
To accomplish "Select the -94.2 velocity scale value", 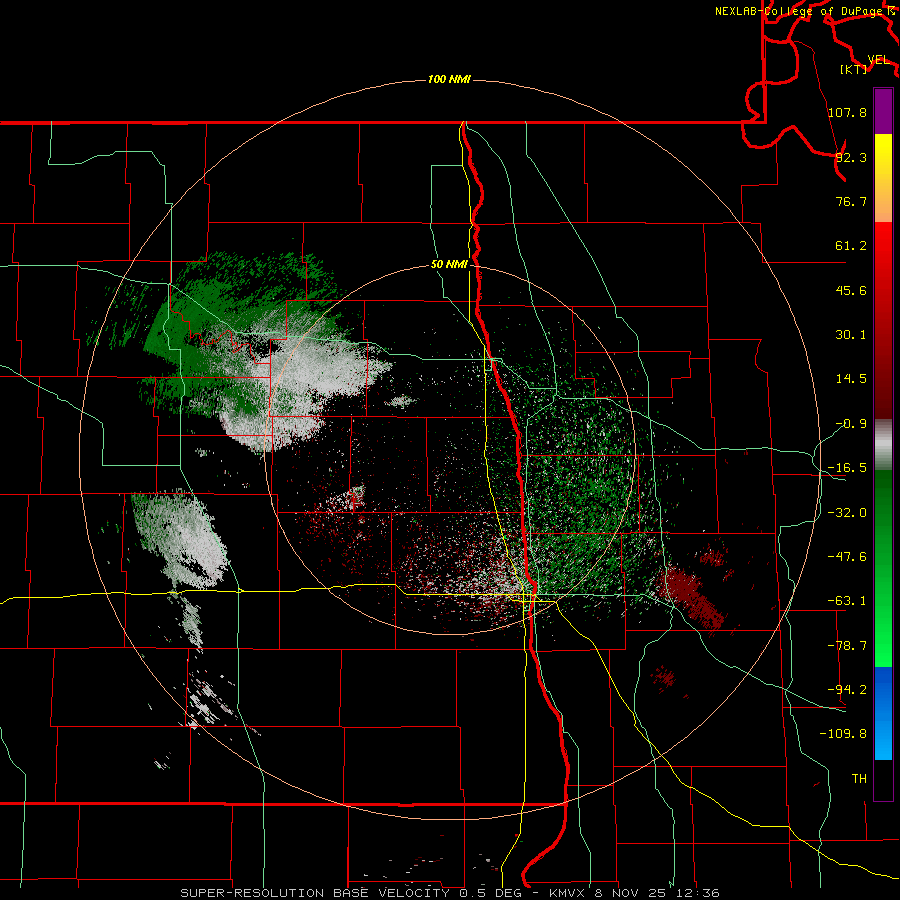I will click(847, 689).
